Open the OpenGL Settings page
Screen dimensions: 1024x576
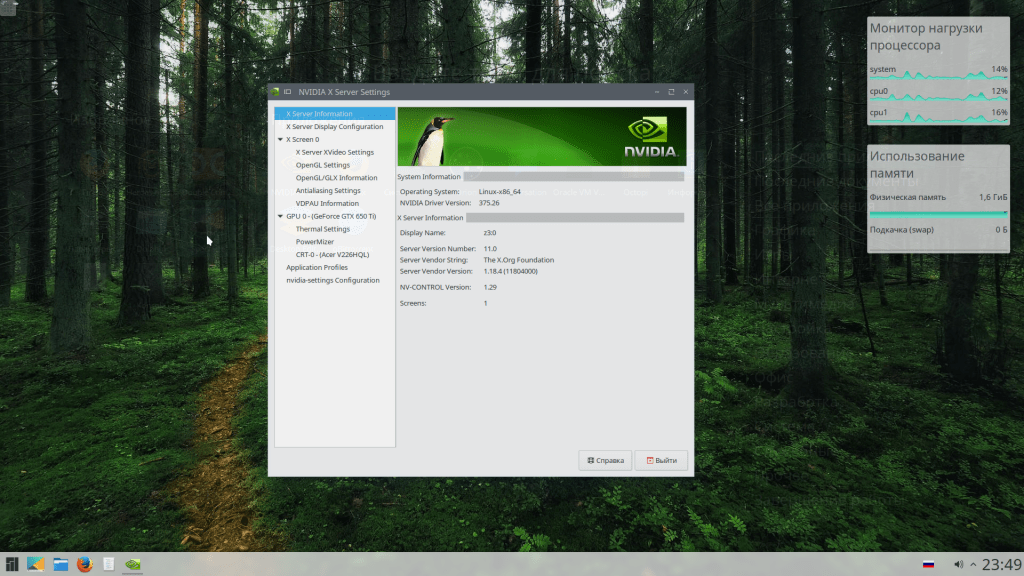(323, 165)
